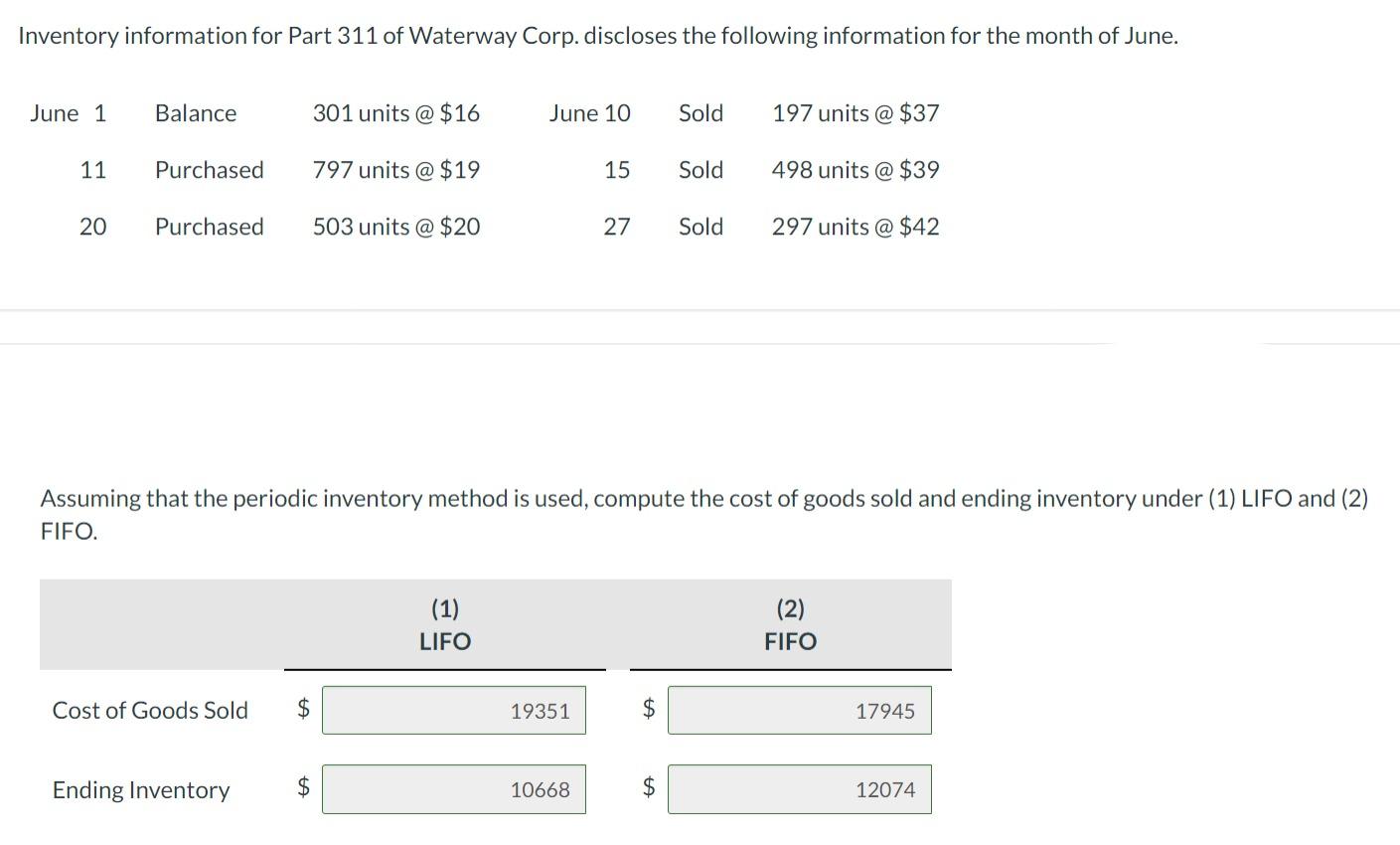Click the June 10 date label

tap(589, 113)
